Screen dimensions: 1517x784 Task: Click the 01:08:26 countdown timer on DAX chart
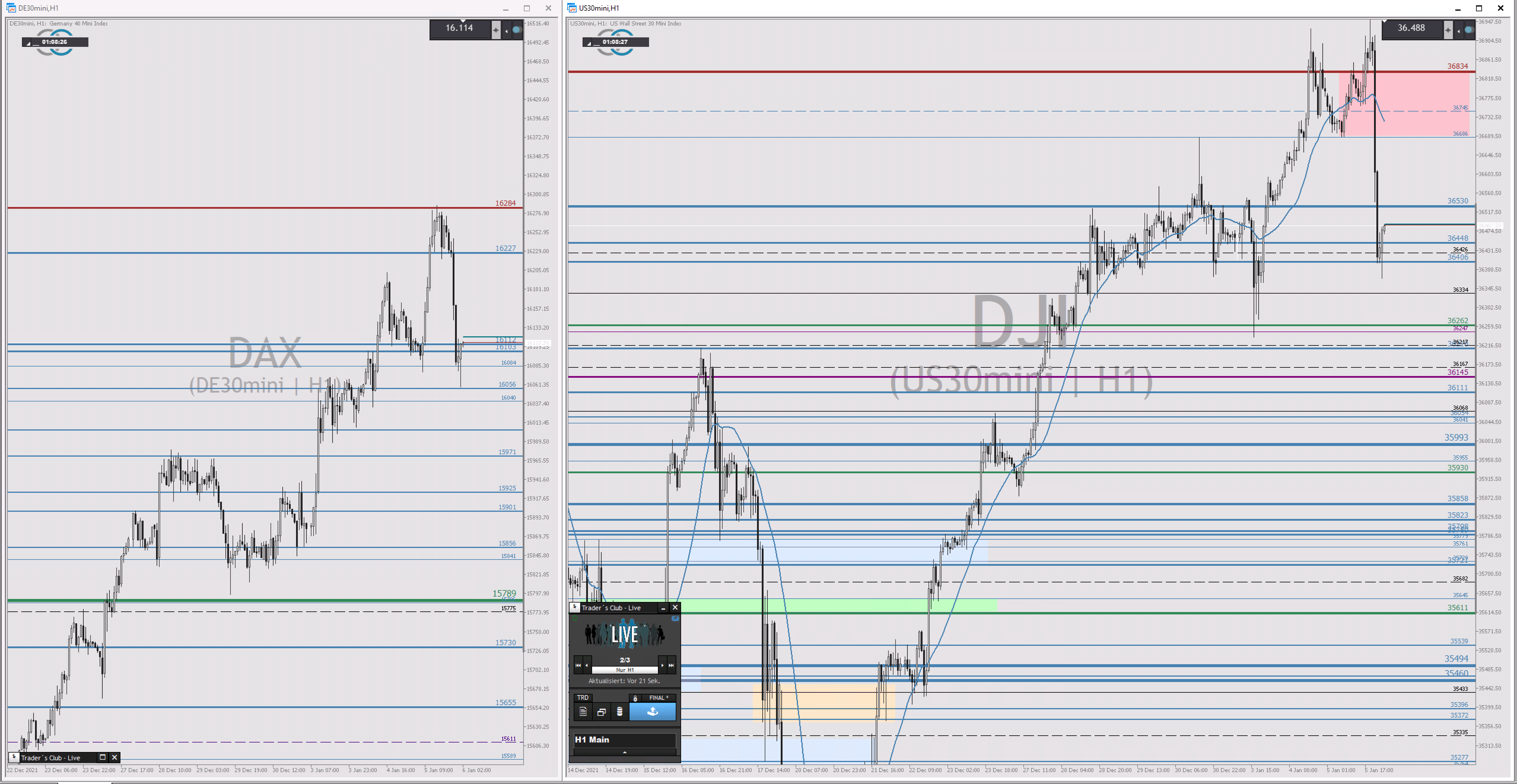click(x=54, y=42)
